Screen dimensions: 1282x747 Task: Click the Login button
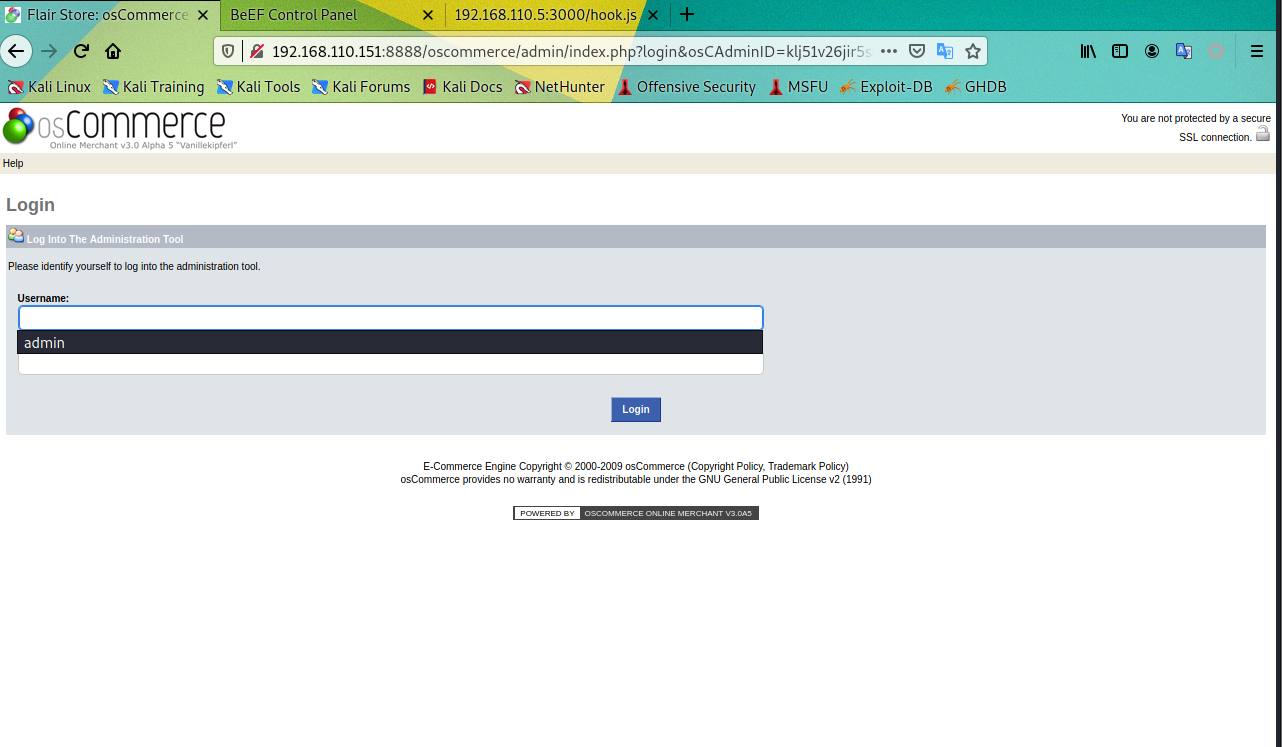coord(636,409)
